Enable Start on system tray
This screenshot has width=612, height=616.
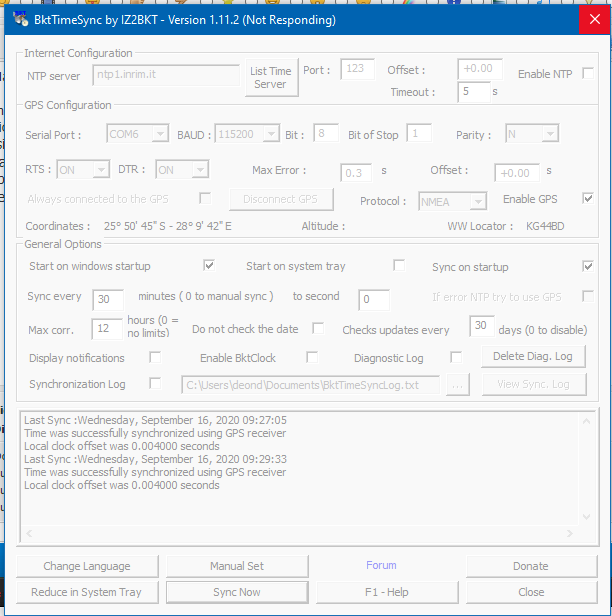point(399,266)
